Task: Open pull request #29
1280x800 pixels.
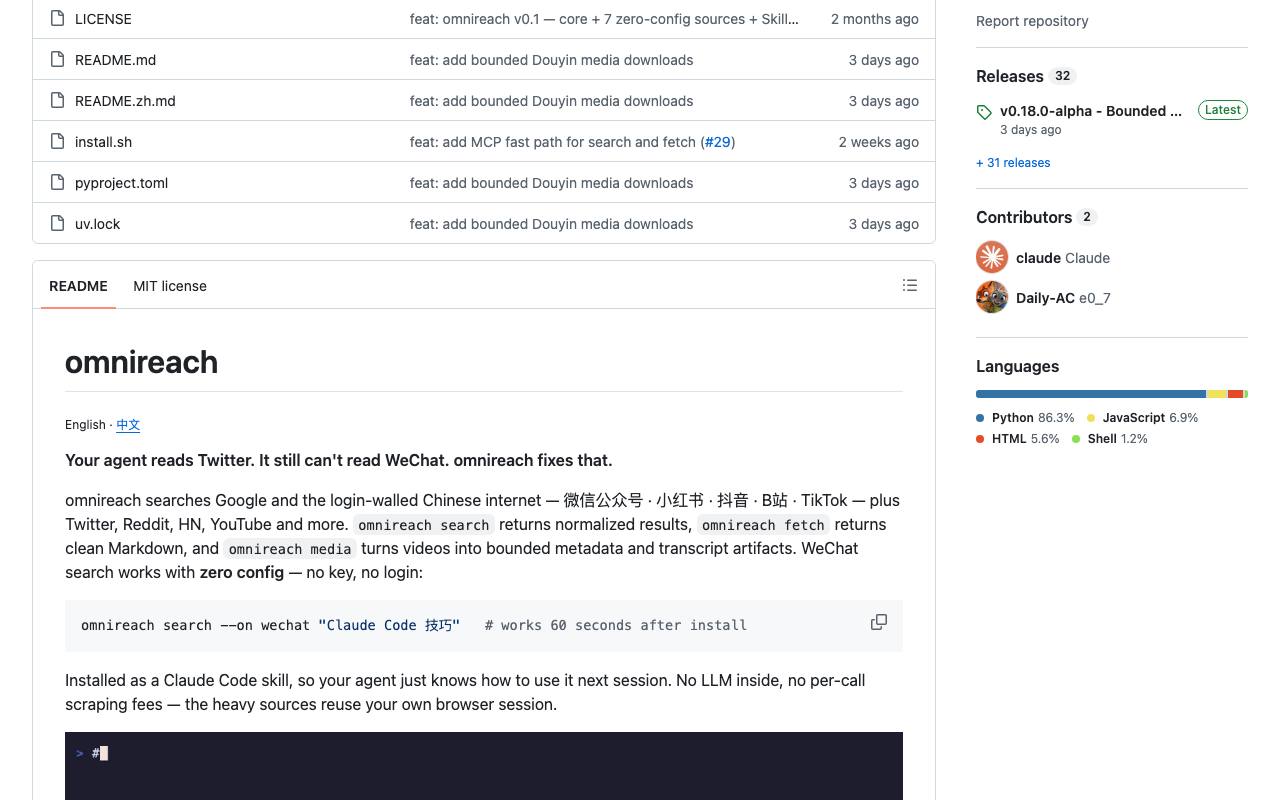Action: click(718, 142)
